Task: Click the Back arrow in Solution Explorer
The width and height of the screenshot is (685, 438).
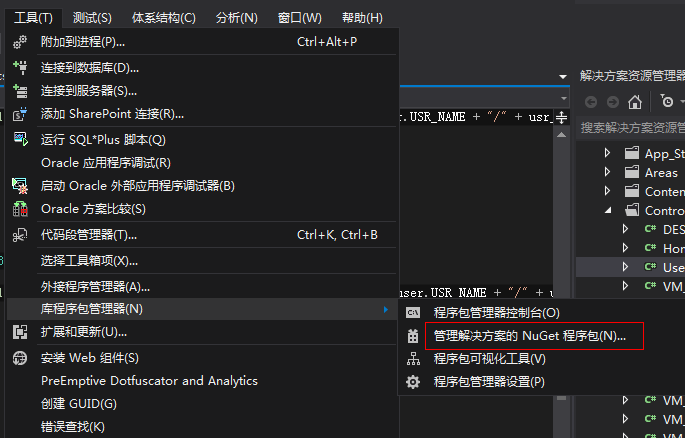Action: pos(591,102)
